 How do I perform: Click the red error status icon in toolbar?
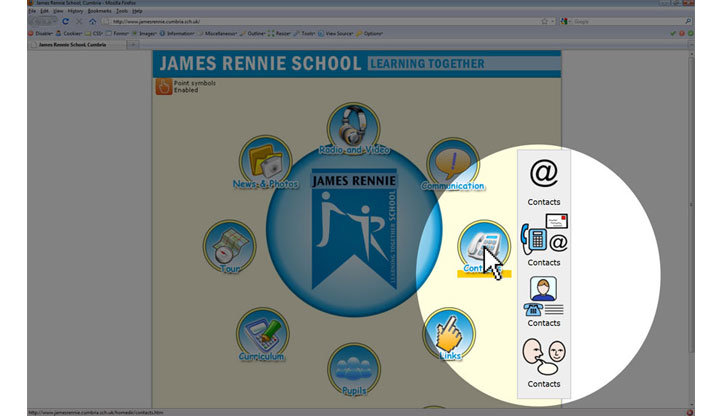coord(682,34)
